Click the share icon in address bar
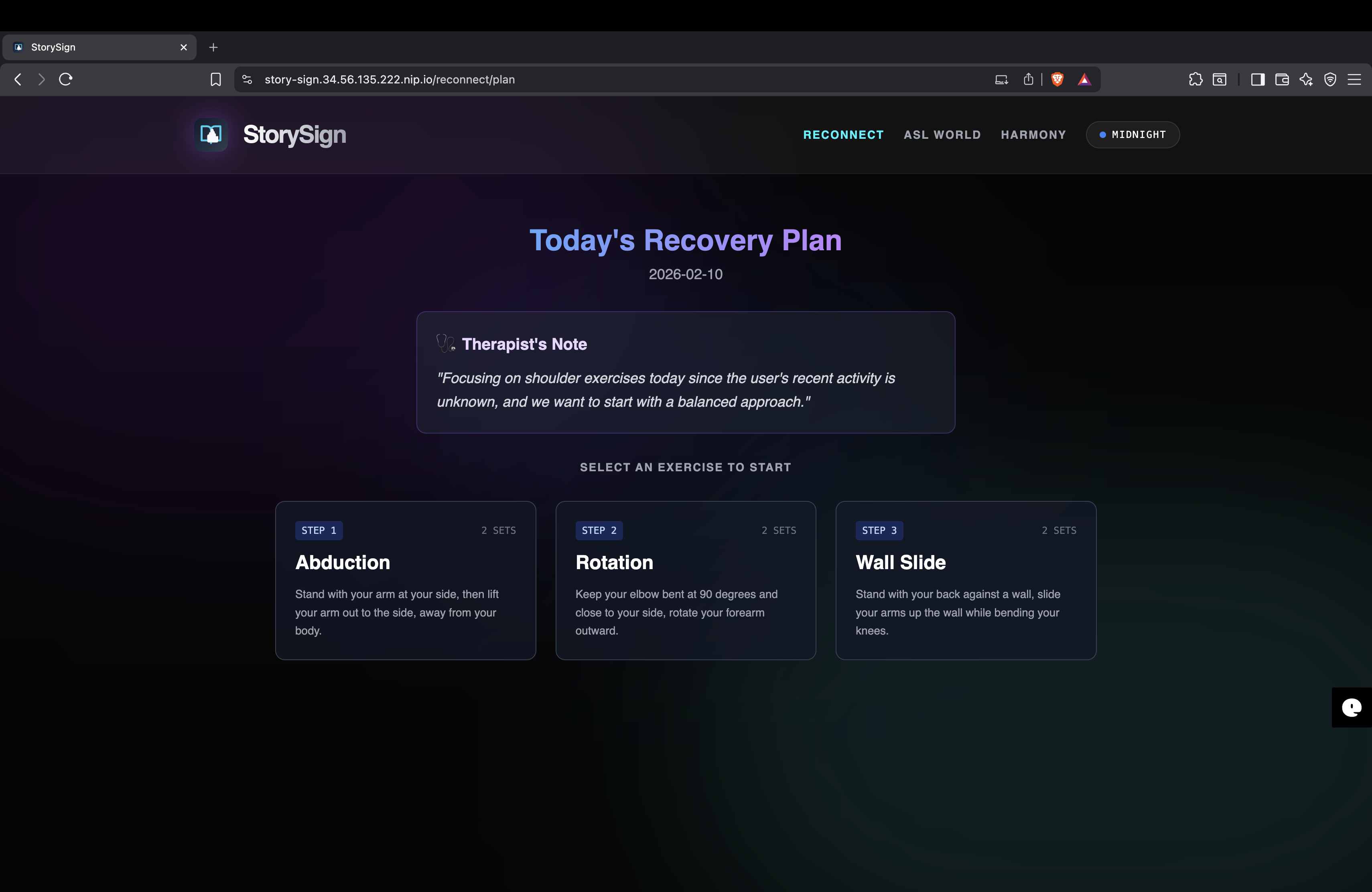 (1029, 79)
